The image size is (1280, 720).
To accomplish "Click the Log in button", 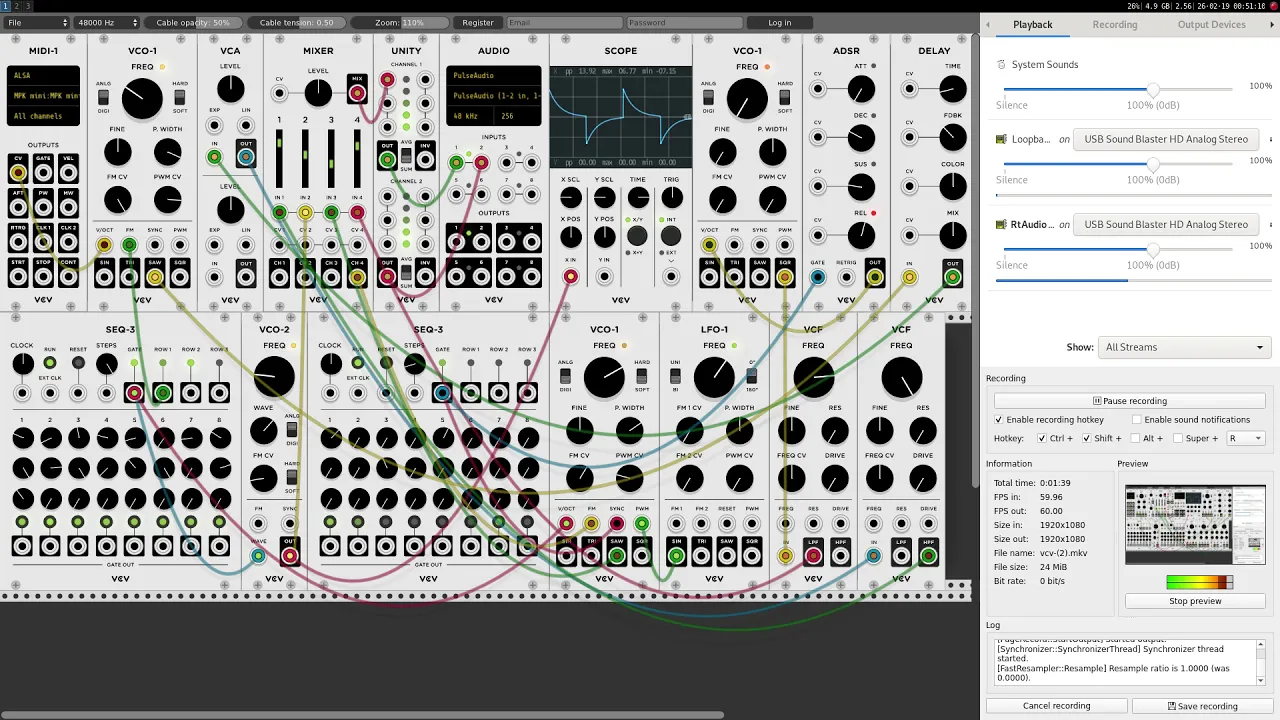I will click(x=780, y=22).
